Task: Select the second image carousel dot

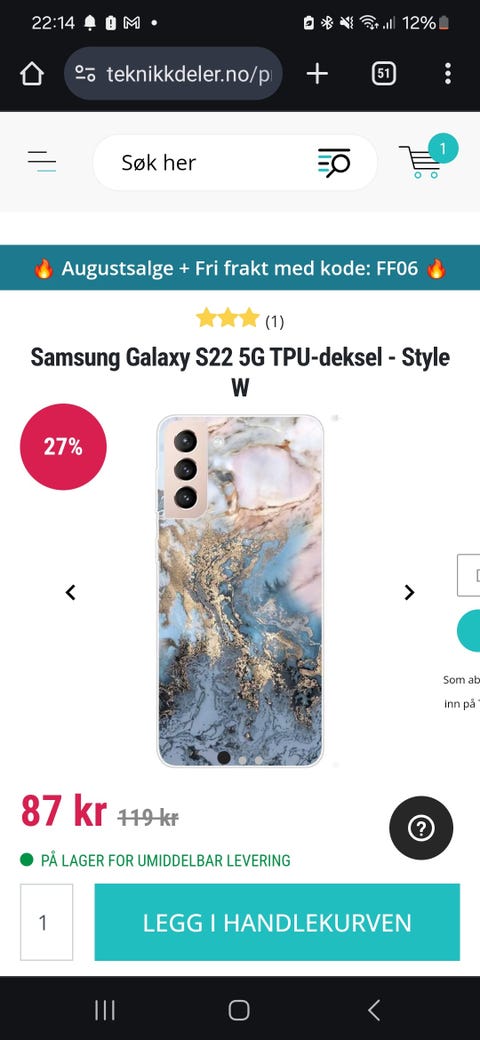Action: tap(242, 760)
